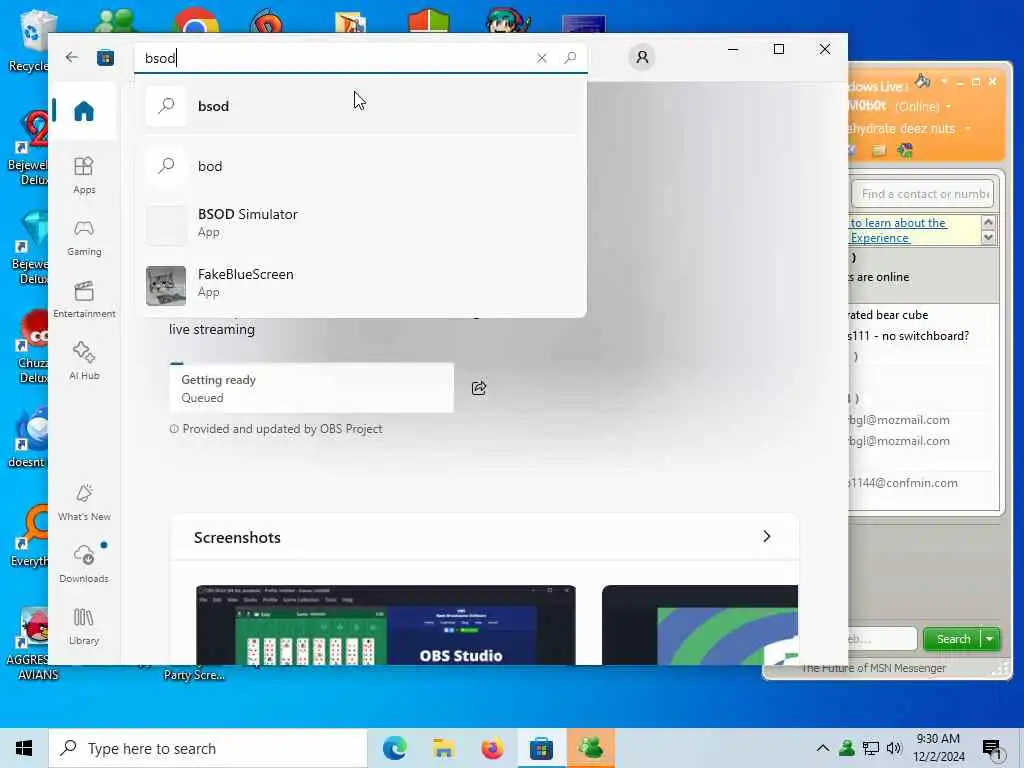Open the Gaming section in Store sidebar
The image size is (1024, 768).
pos(84,238)
